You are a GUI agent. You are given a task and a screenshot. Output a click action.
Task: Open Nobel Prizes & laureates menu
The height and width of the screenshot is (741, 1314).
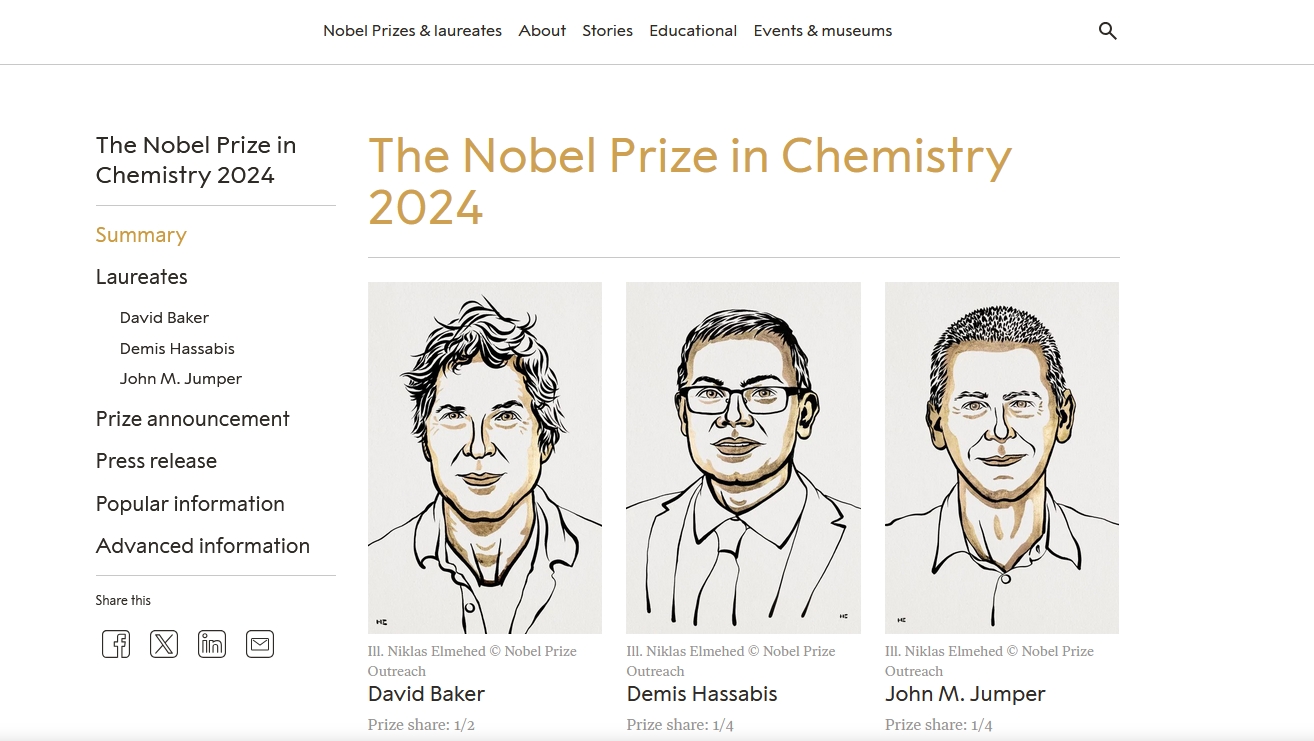coord(412,31)
